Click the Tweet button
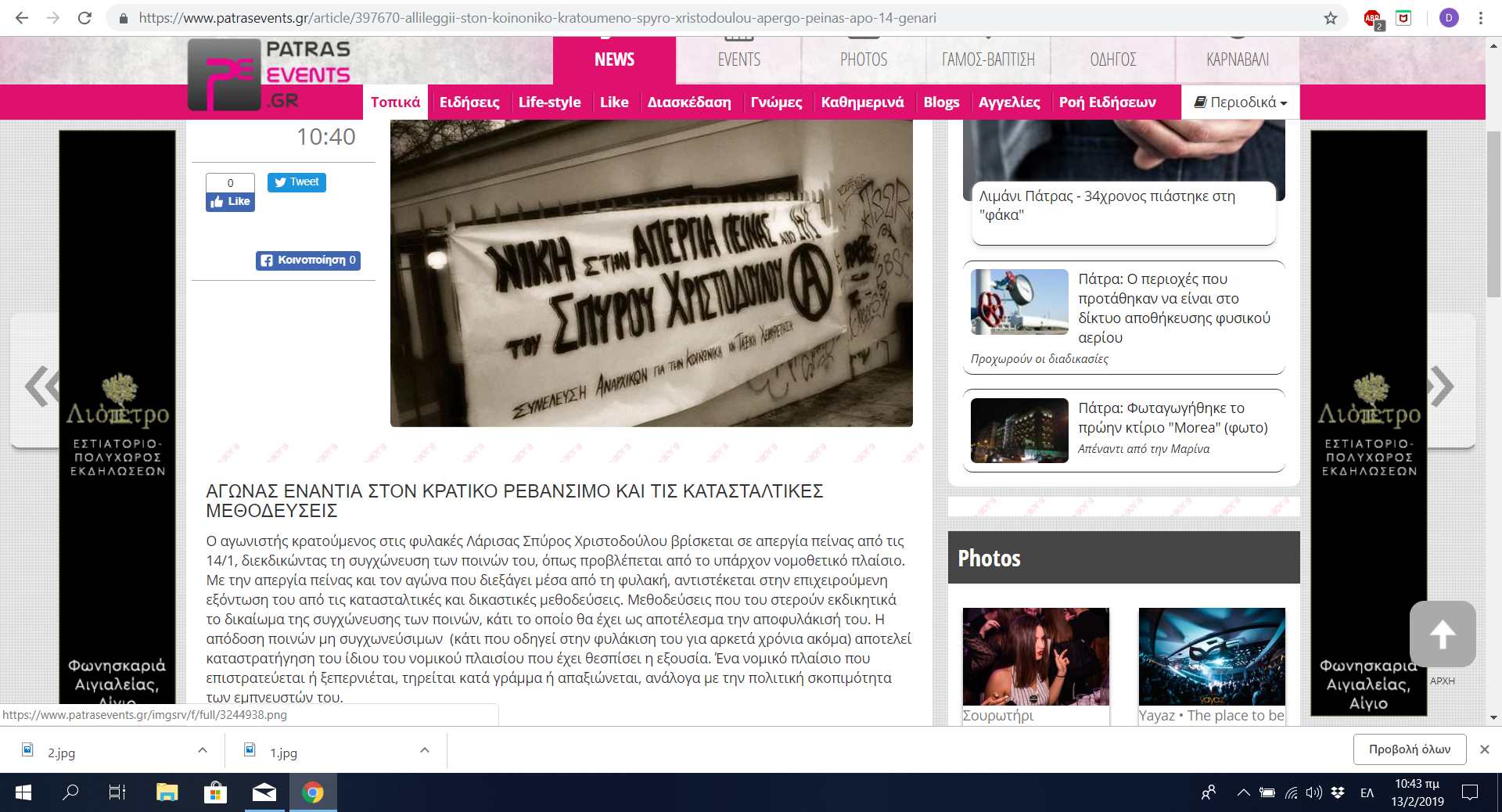 tap(296, 182)
